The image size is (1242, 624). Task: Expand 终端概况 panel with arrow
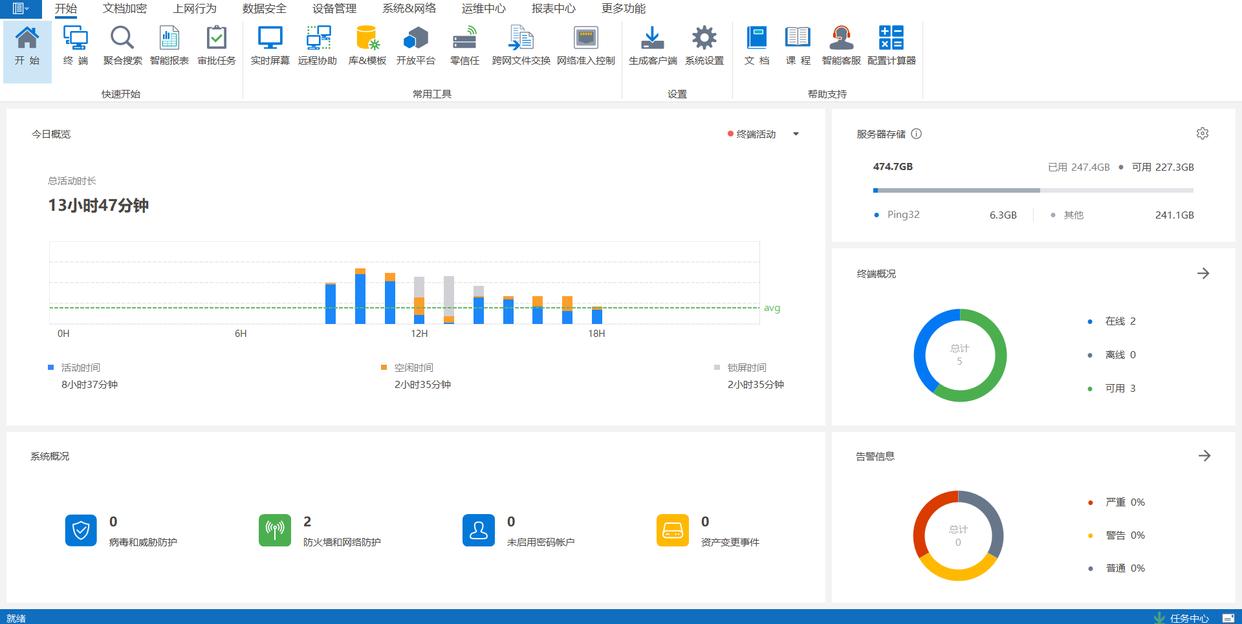(x=1203, y=273)
